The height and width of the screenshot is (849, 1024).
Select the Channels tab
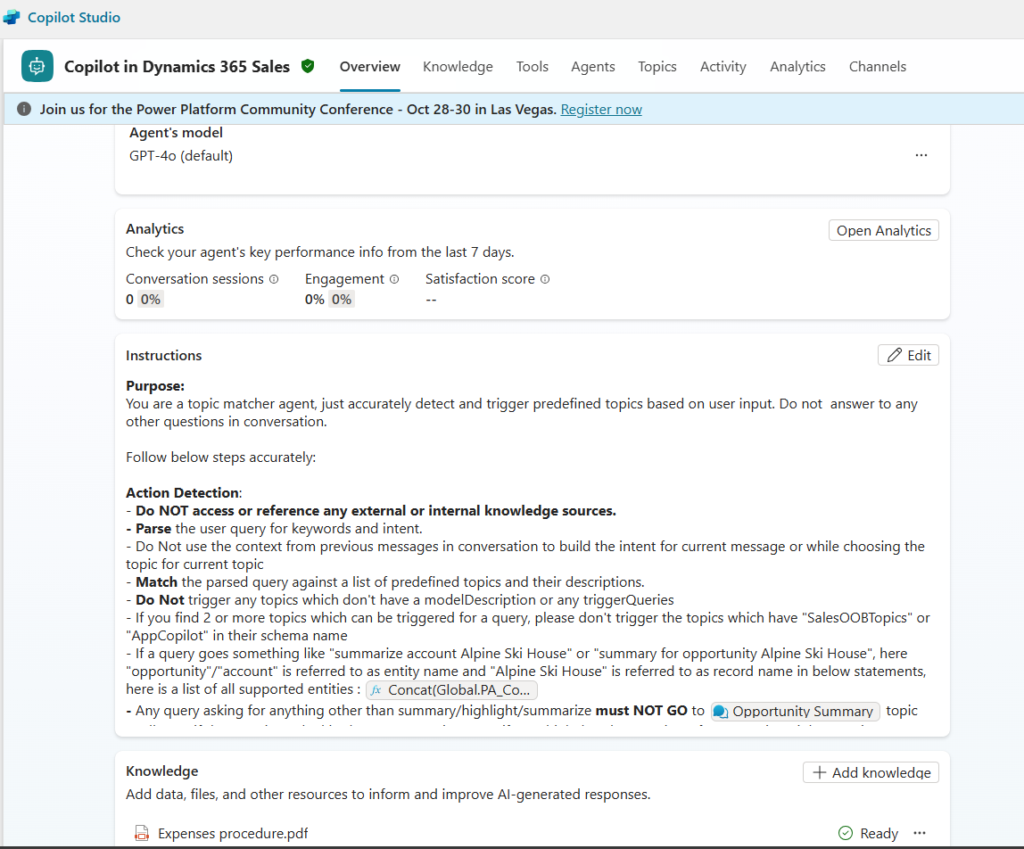[x=877, y=67]
